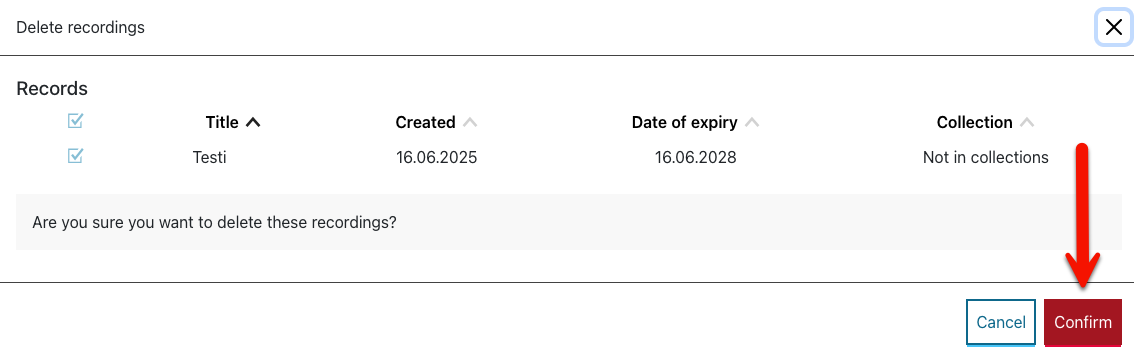The image size is (1134, 360).
Task: Click the sort arrow next to Collection
Action: point(1027,123)
